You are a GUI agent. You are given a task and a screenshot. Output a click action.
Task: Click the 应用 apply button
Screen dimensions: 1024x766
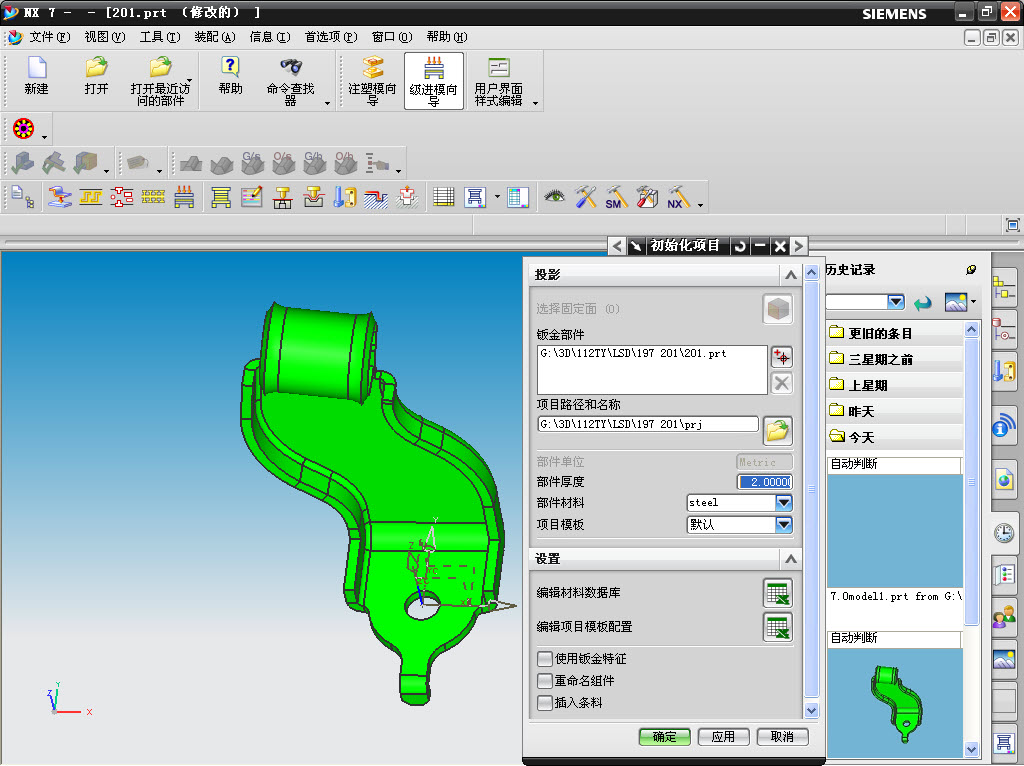[723, 737]
